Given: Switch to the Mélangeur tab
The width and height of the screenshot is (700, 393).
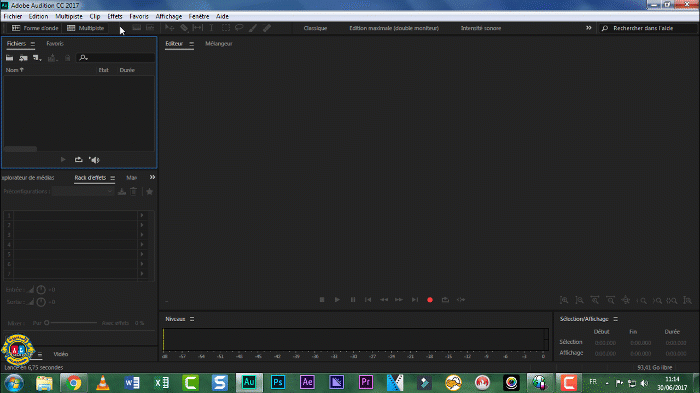Looking at the screenshot, I should point(219,44).
